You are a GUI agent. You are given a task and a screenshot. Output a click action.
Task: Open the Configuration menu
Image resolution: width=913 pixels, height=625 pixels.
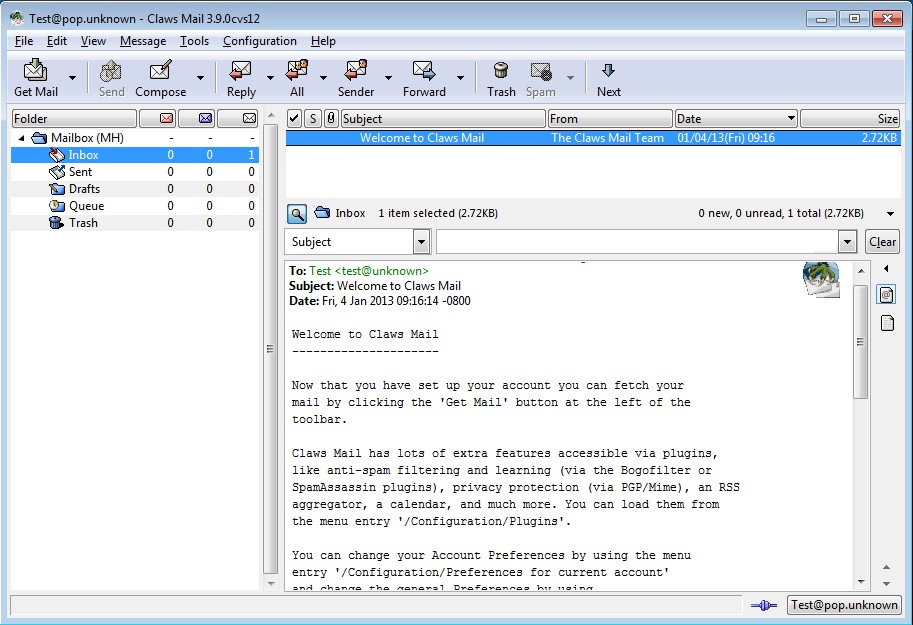(260, 41)
